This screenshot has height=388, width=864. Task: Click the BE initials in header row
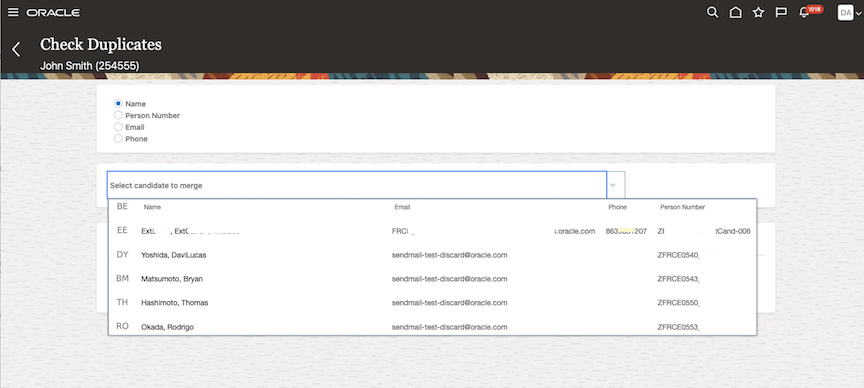[122, 206]
